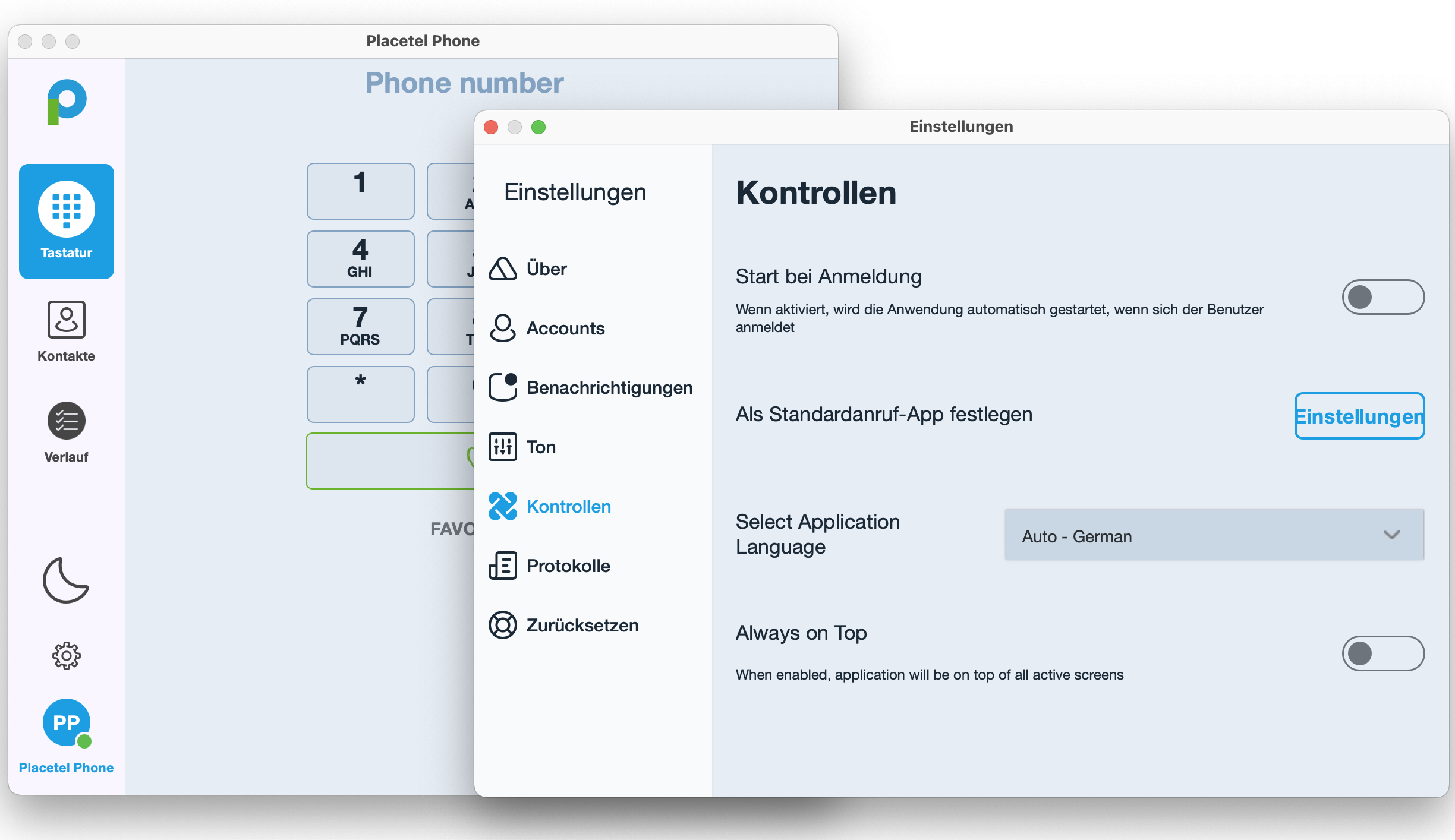Click the Placetel logo icon
Viewport: 1455px width, 840px height.
pyautogui.click(x=66, y=102)
